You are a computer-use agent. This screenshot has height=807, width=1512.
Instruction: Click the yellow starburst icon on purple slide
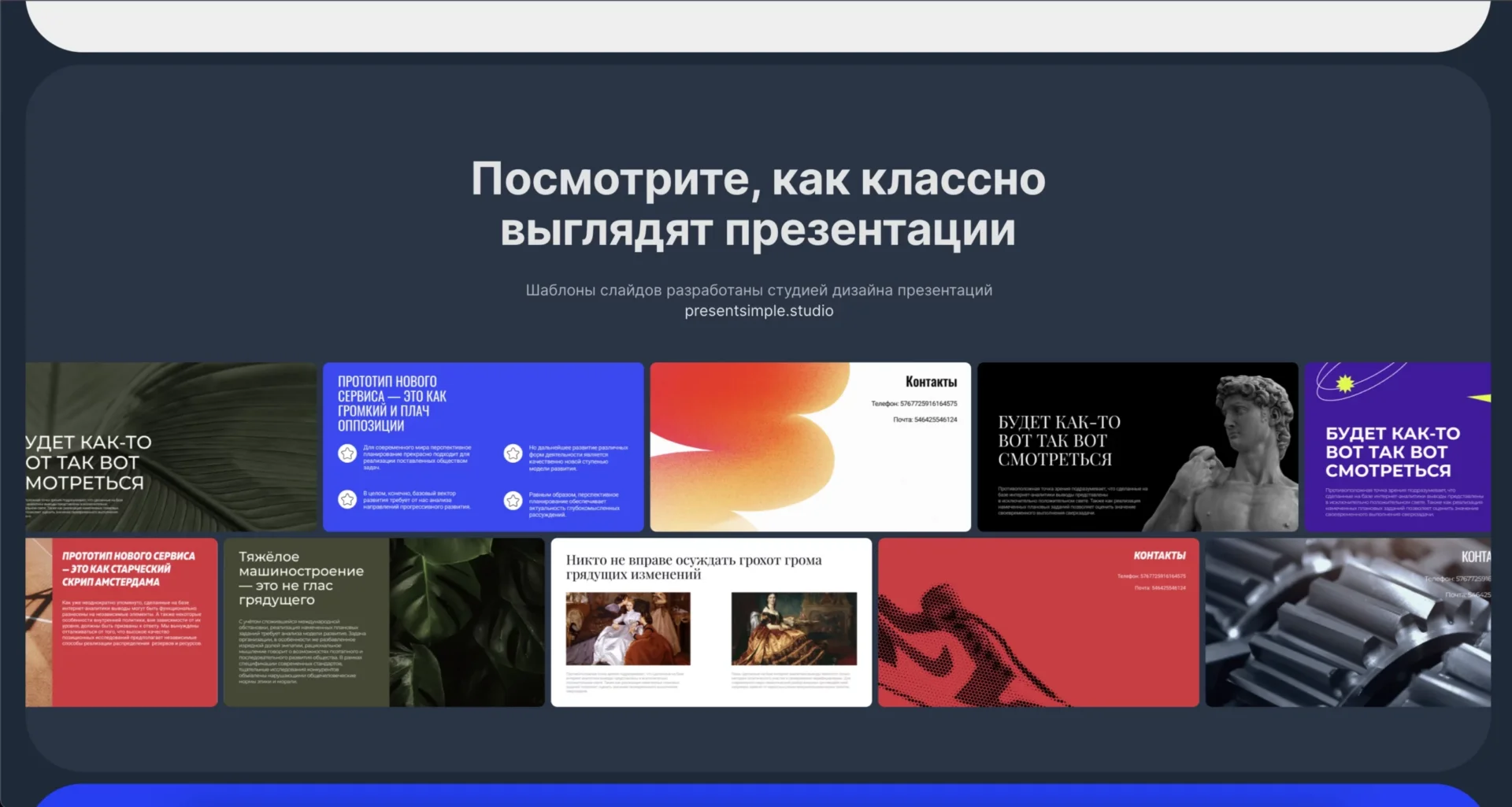tap(1345, 383)
